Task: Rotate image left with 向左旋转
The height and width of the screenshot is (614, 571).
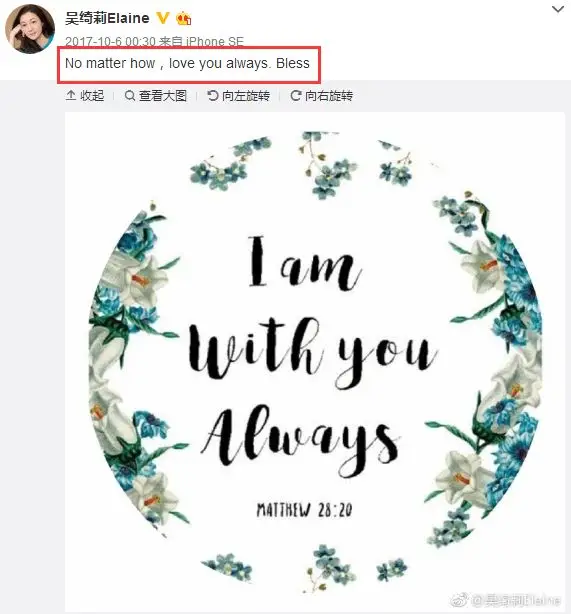Action: coord(238,96)
